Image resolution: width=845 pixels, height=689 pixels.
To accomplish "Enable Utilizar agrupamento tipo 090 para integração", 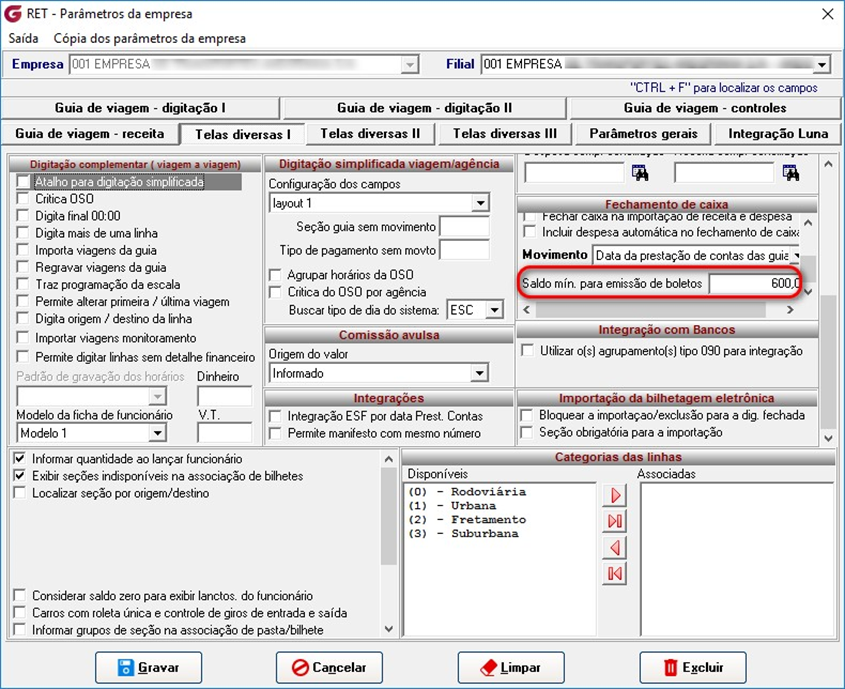I will click(528, 351).
